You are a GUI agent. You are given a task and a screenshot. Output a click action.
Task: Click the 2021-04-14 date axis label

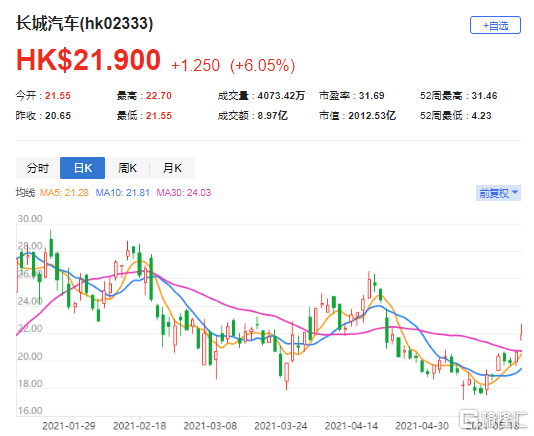pyautogui.click(x=351, y=426)
